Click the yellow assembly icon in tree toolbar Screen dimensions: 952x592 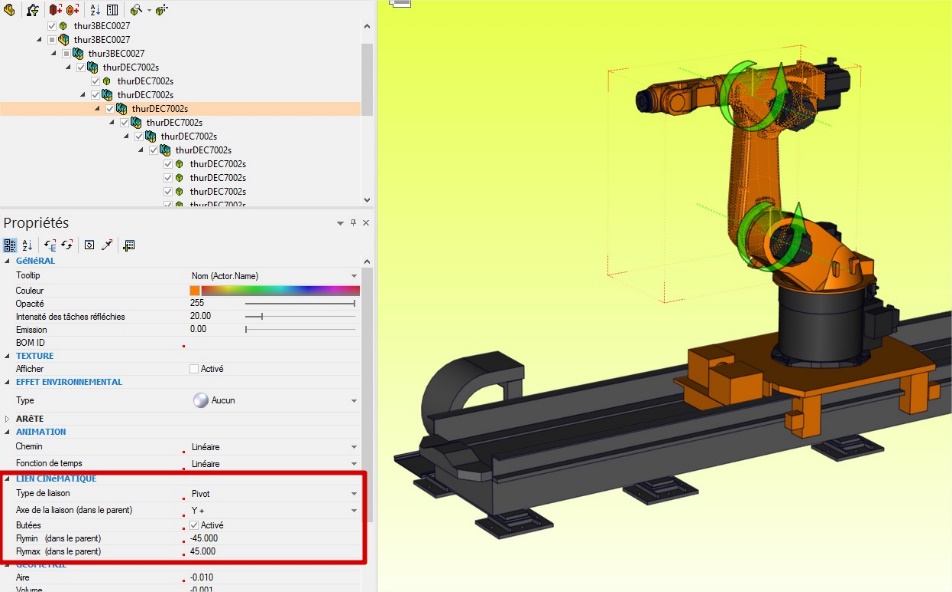tap(9, 10)
